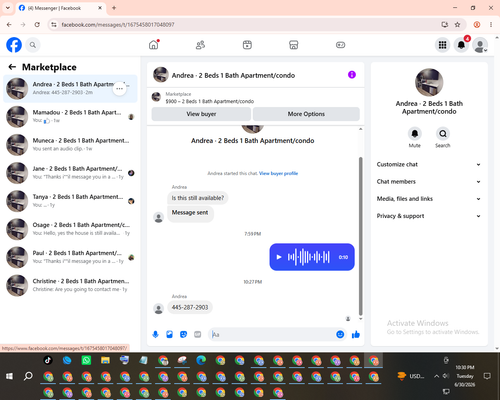Open the purple conversation information icon
The width and height of the screenshot is (500, 400).
point(352,75)
